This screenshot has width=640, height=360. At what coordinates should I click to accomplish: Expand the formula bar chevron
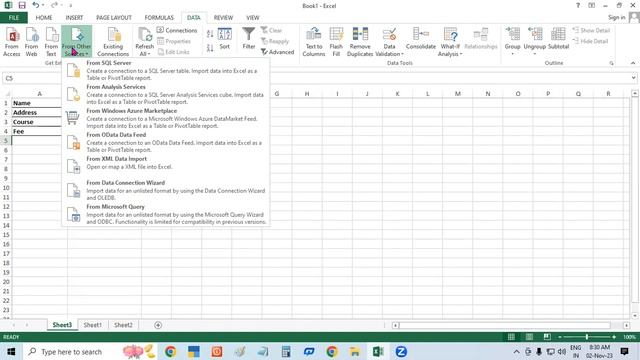click(633, 78)
